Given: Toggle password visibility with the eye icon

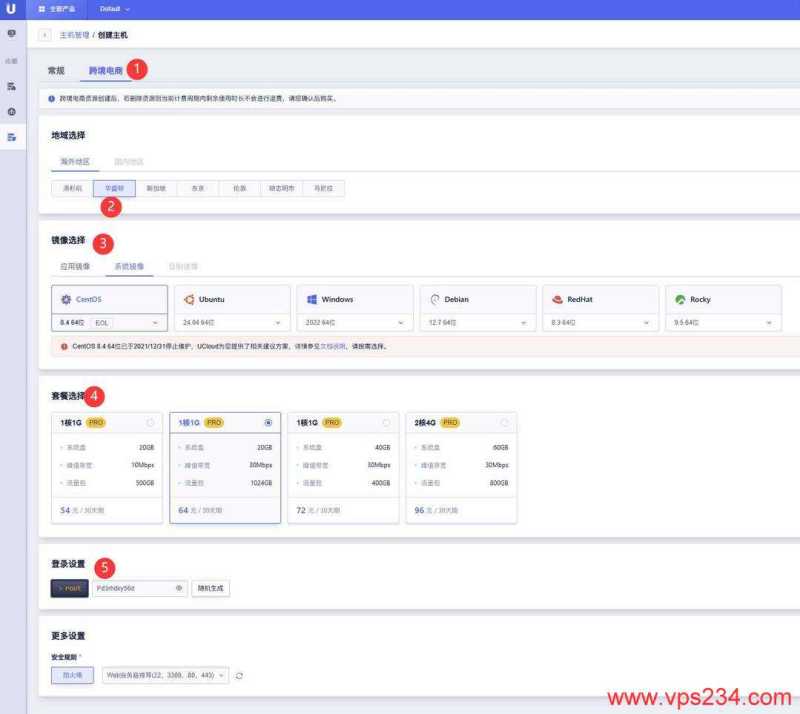Looking at the screenshot, I should coord(180,588).
